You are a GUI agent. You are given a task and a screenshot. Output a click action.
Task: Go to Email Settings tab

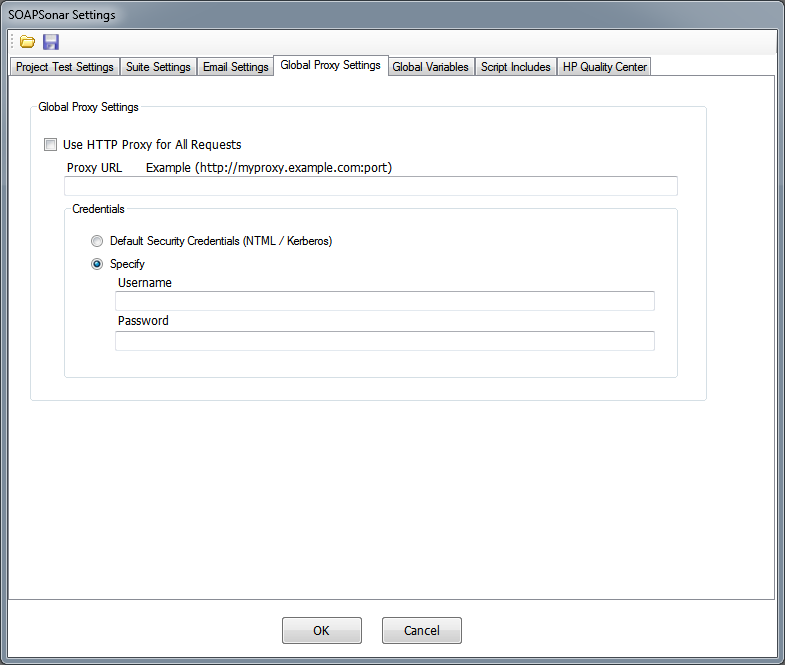tap(236, 67)
